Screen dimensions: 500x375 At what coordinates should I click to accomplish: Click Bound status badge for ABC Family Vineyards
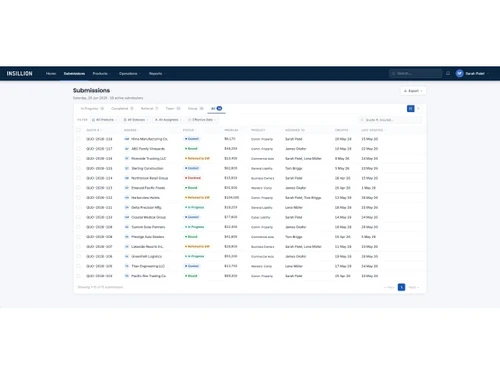191,149
